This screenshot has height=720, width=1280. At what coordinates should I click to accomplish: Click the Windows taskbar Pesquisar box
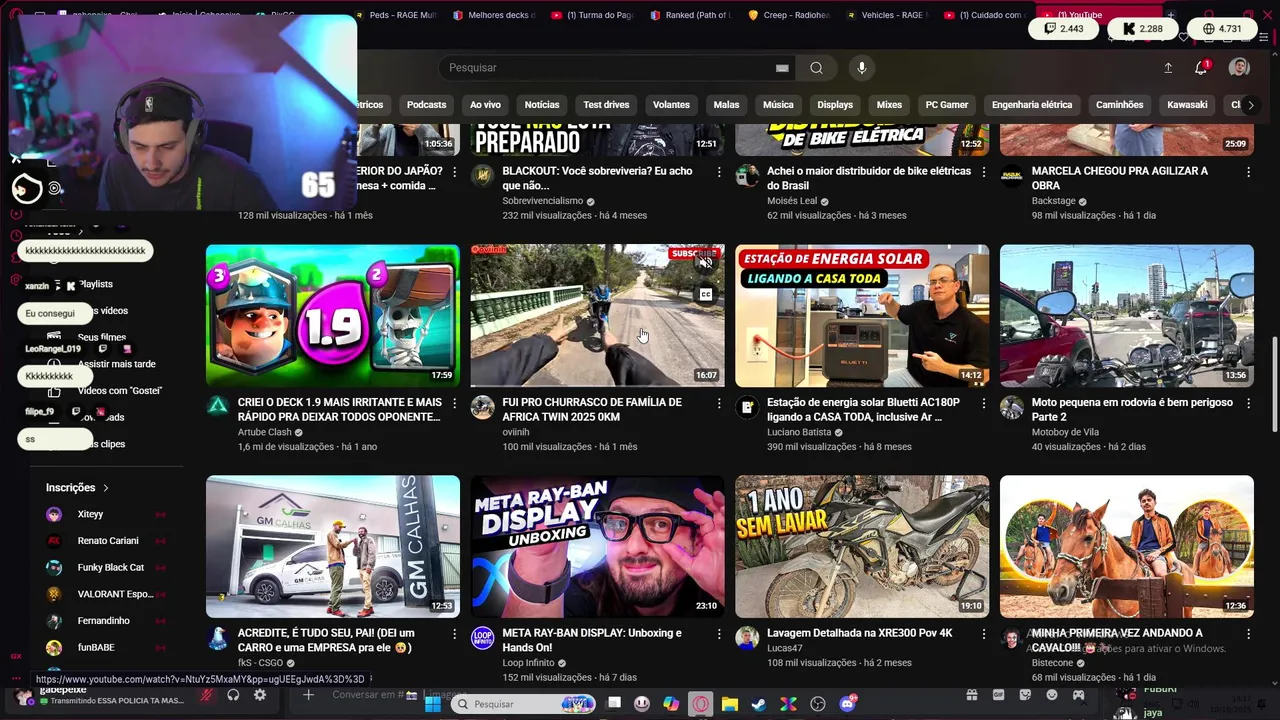pos(524,704)
